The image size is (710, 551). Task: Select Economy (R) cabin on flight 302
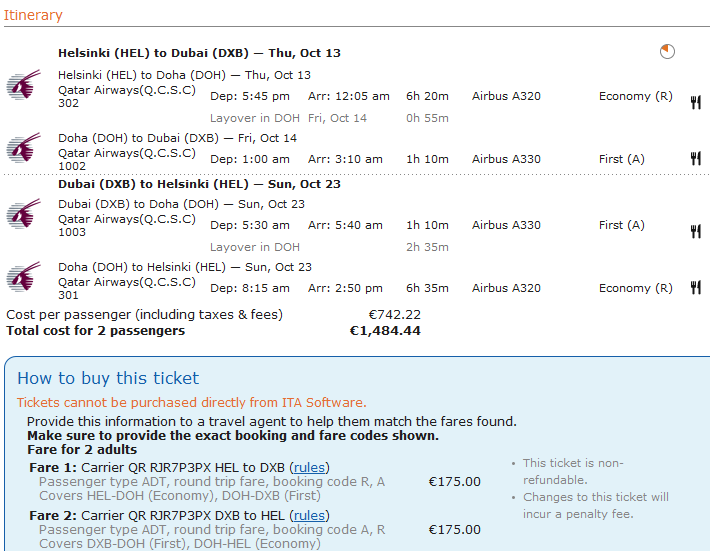635,96
